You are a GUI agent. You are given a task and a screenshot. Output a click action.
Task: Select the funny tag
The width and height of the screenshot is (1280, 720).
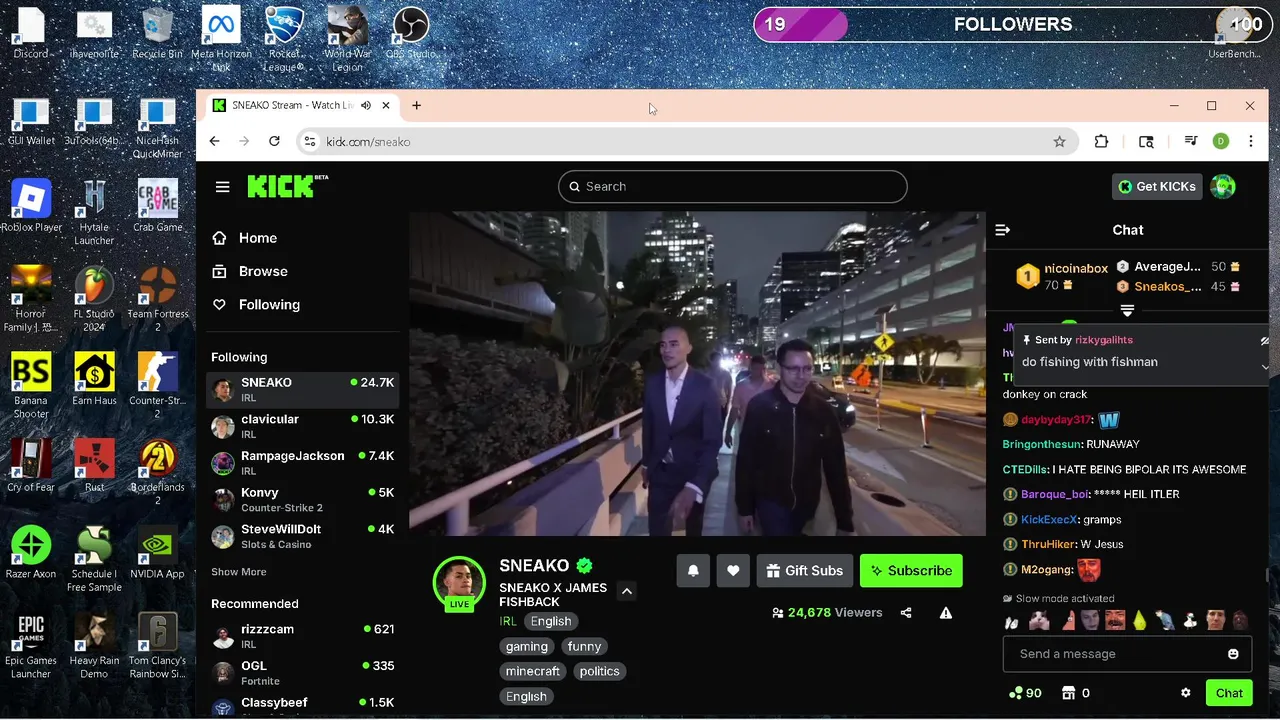tap(584, 646)
